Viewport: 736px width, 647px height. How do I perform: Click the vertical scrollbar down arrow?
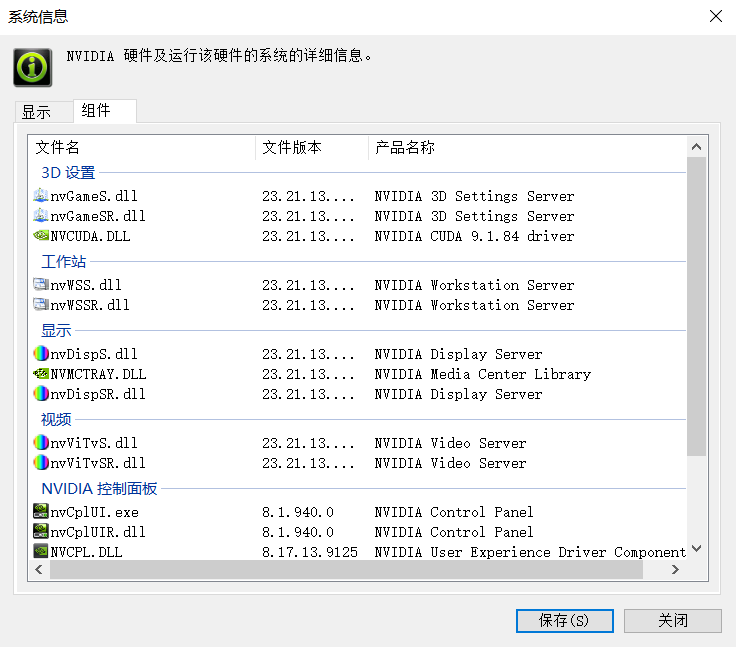(x=697, y=548)
